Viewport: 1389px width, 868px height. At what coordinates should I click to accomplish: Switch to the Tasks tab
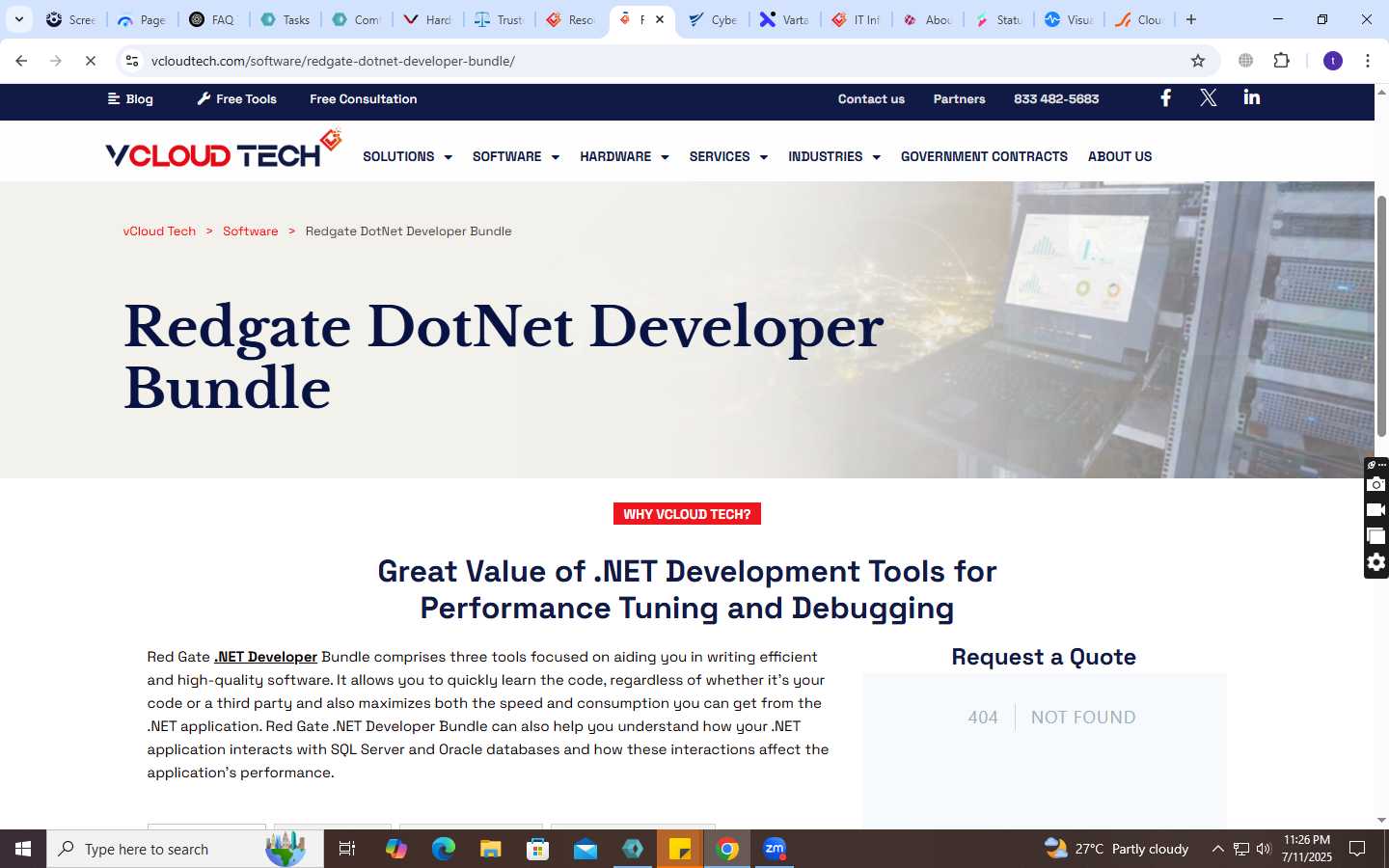click(286, 19)
